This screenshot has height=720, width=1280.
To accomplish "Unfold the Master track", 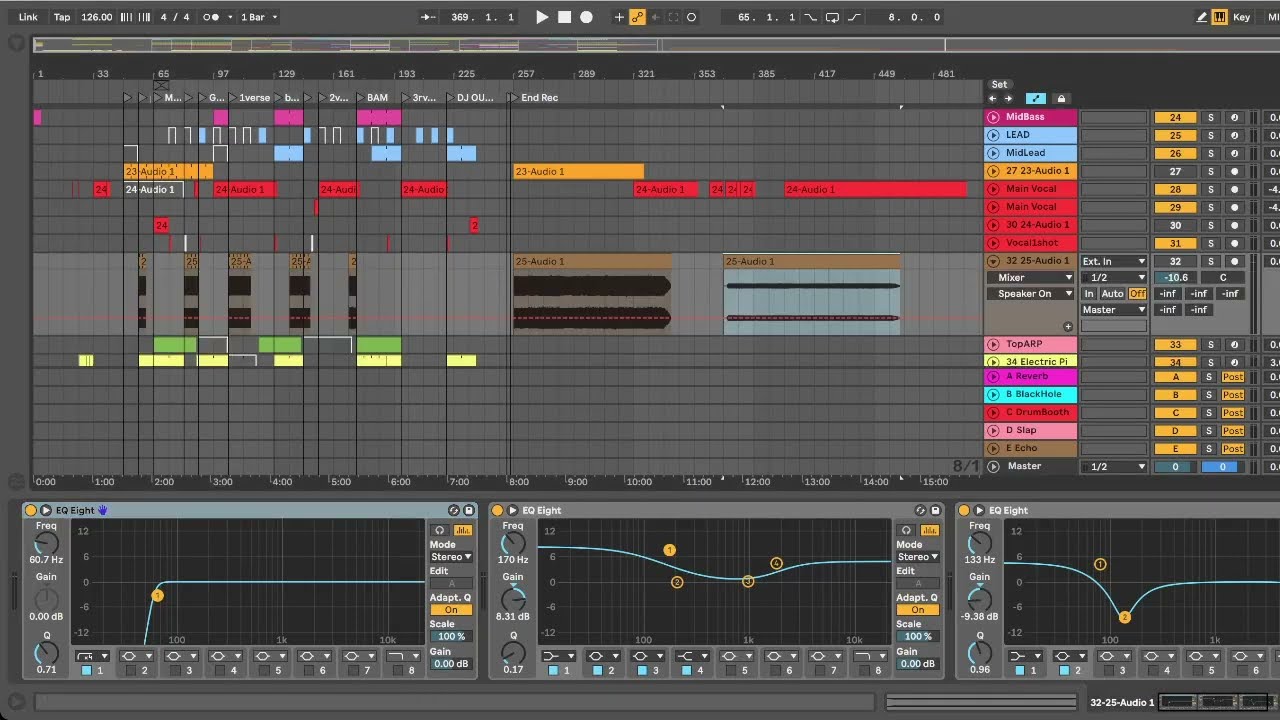I will click(x=993, y=466).
